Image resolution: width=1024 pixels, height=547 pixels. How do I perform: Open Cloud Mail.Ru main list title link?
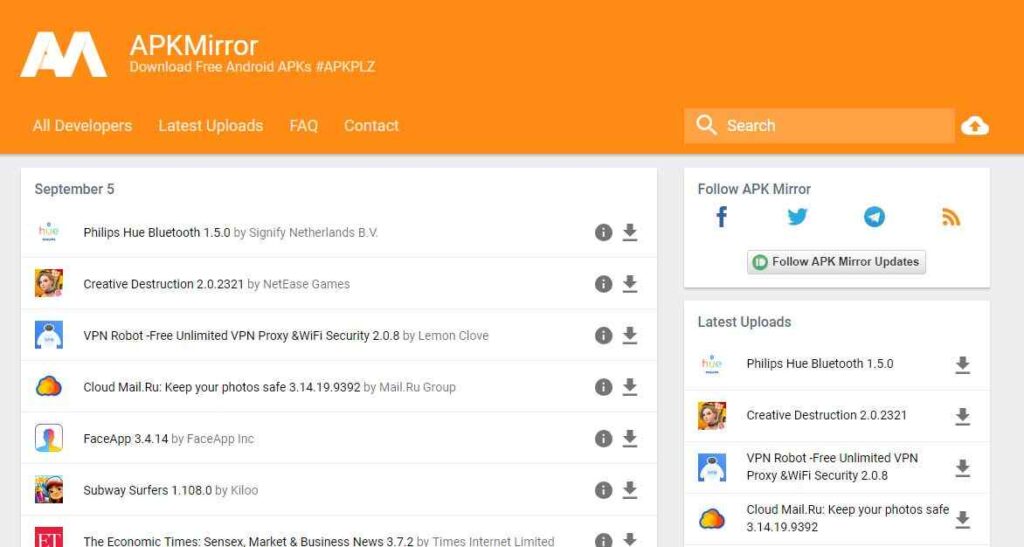pyautogui.click(x=221, y=387)
